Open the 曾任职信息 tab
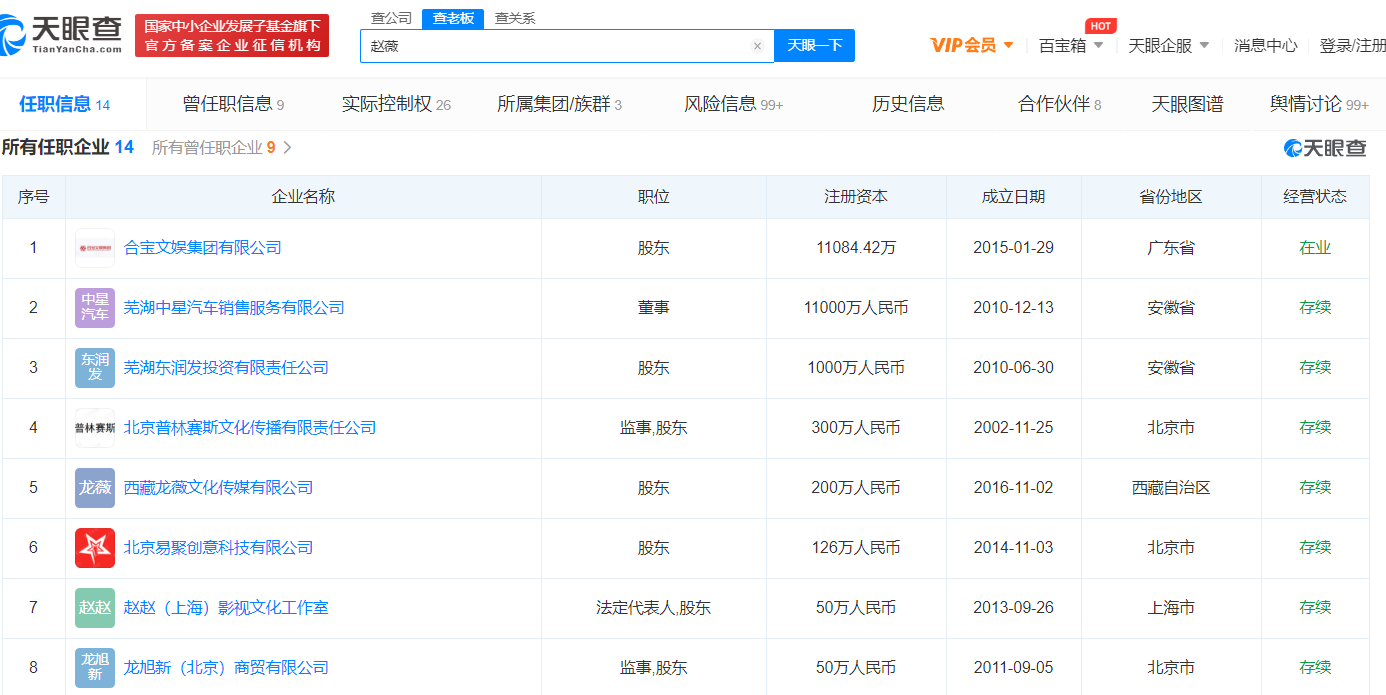 (233, 104)
